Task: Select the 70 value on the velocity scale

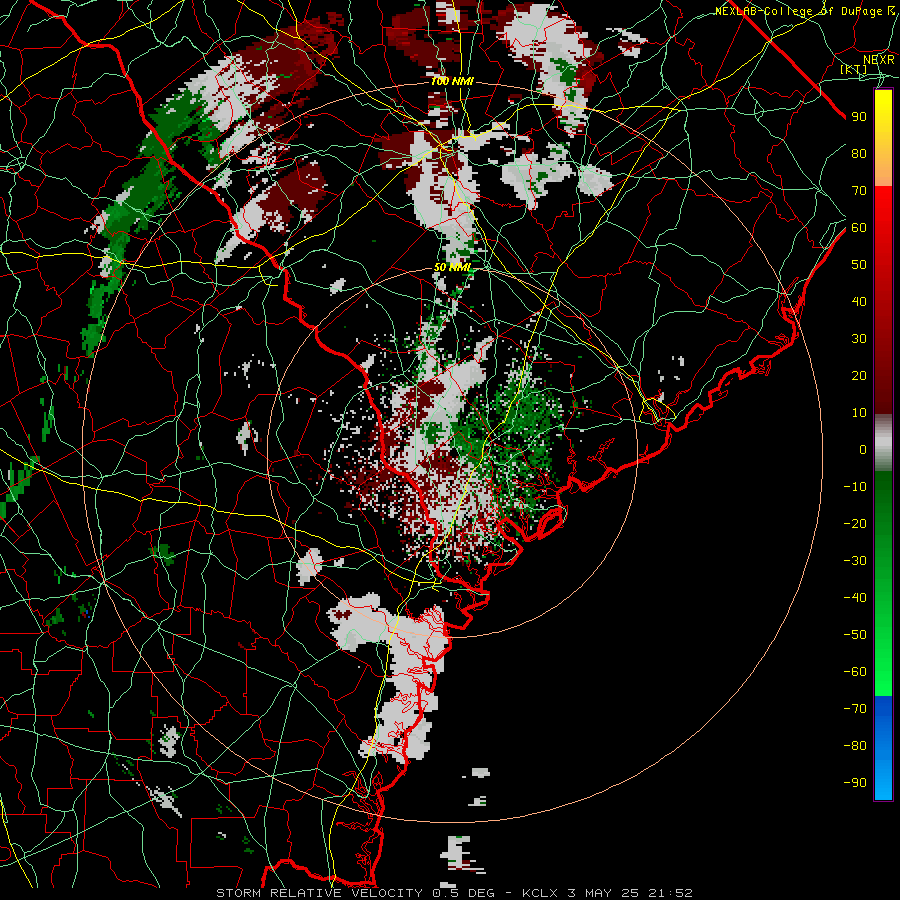Action: click(x=859, y=191)
